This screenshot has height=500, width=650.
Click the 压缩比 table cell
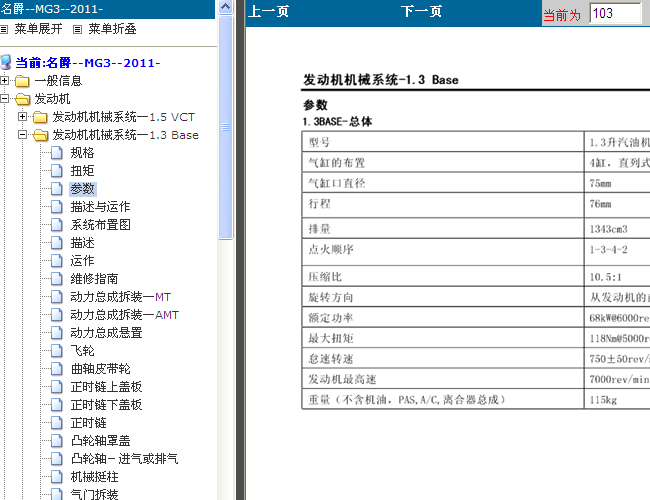[443, 277]
